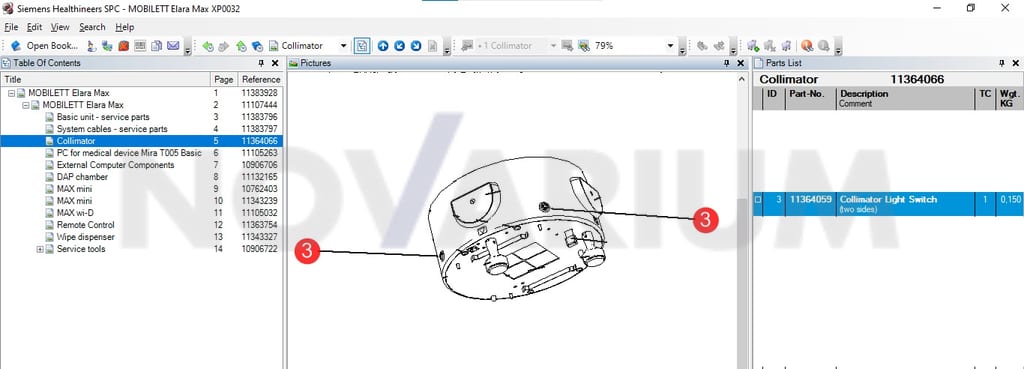Select System cables - service parts
This screenshot has width=1024, height=369.
(112, 129)
